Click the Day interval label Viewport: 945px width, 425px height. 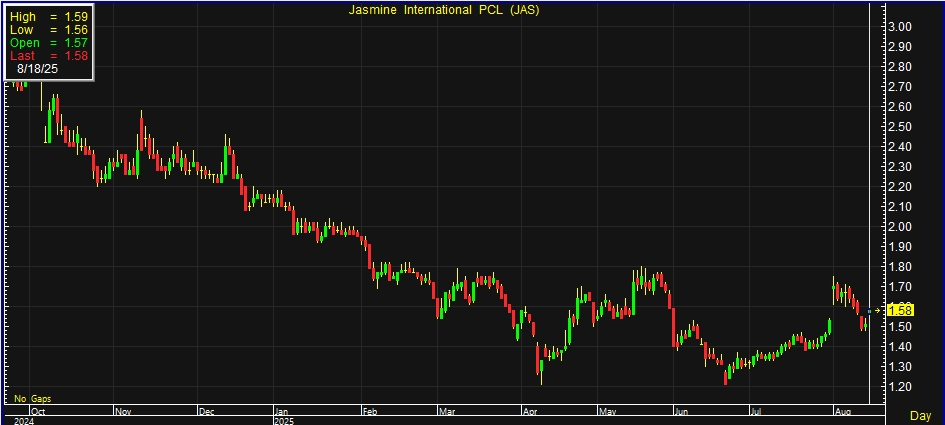click(x=920, y=415)
